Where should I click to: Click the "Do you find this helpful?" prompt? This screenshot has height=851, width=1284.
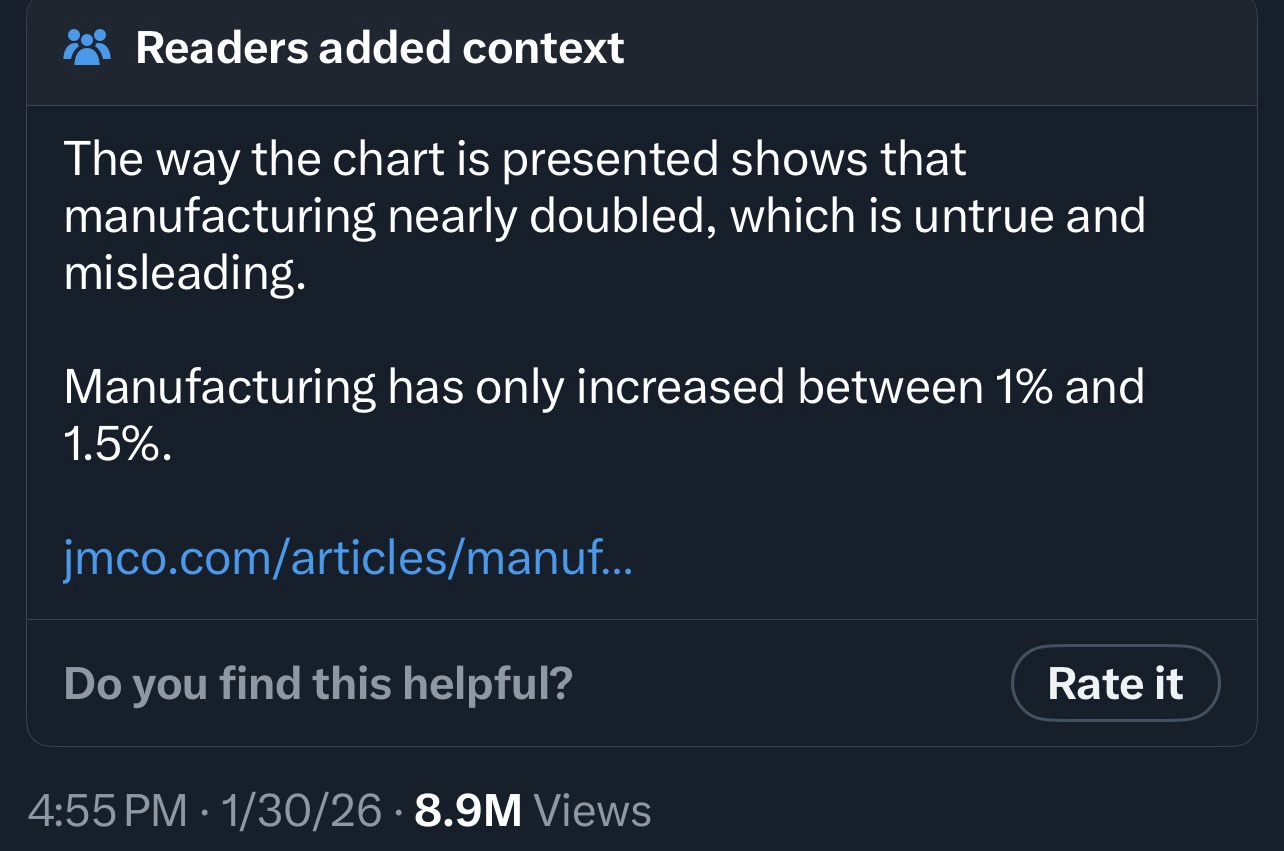pos(318,683)
